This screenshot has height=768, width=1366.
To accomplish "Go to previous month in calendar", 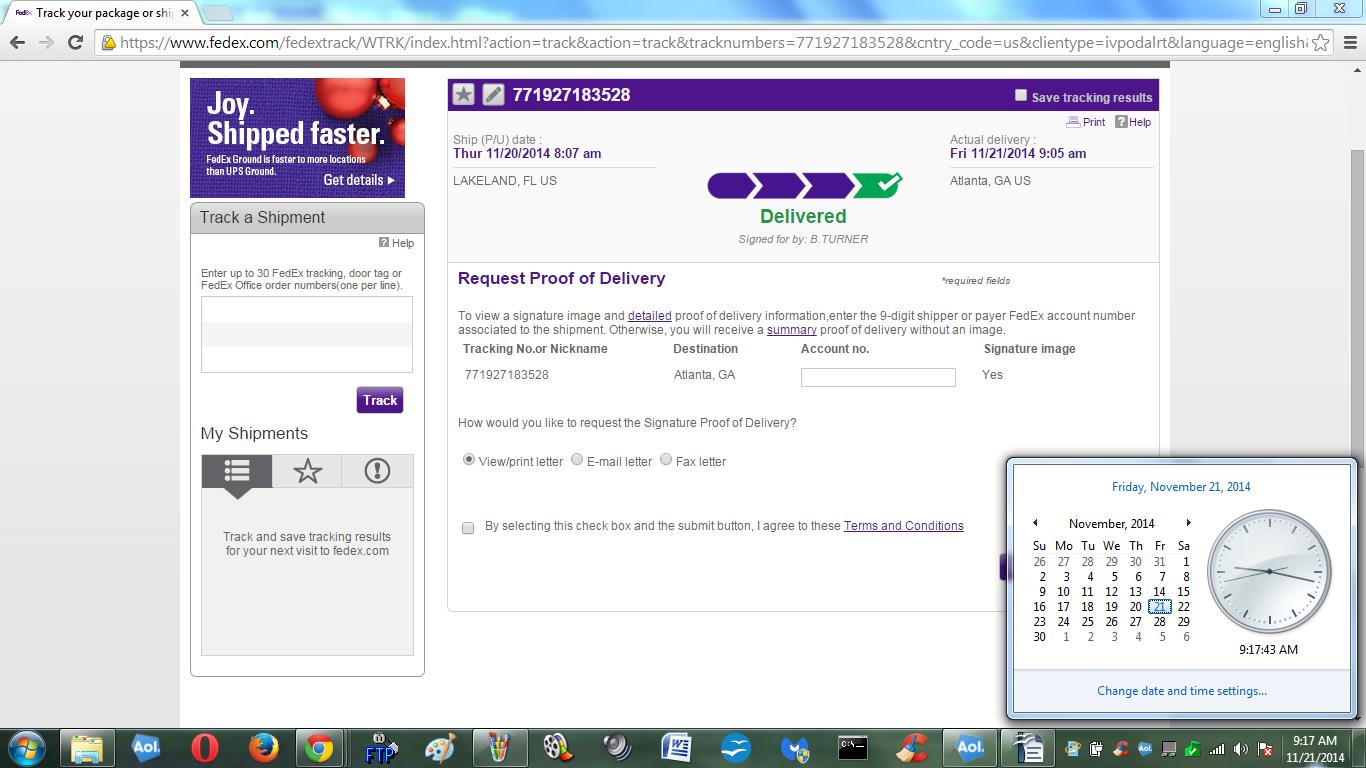I will pyautogui.click(x=1035, y=523).
